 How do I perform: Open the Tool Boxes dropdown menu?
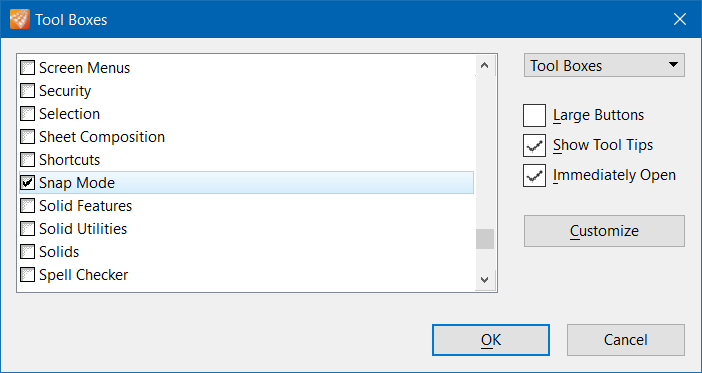pos(604,65)
